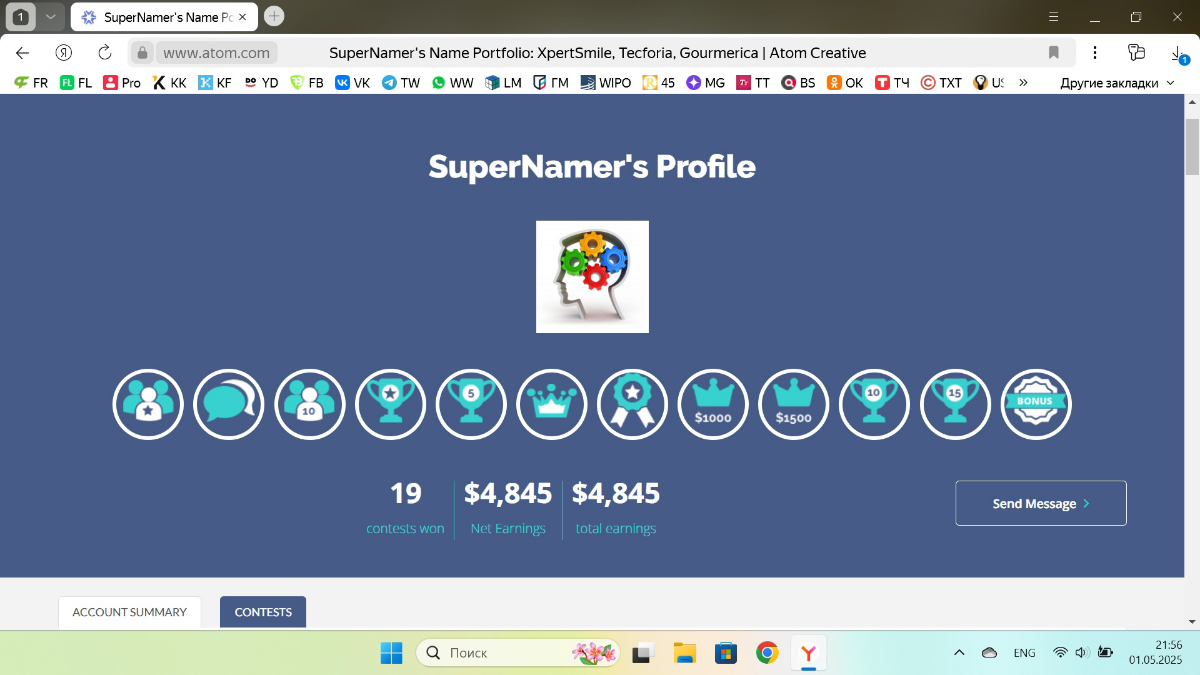Click the ribbon medal award badge
1200x675 pixels.
coord(632,404)
